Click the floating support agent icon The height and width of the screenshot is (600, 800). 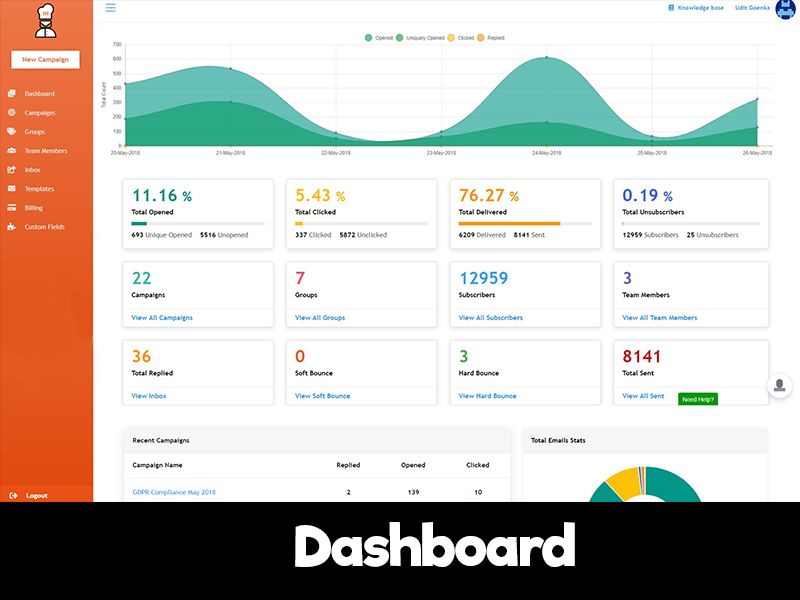pos(780,385)
